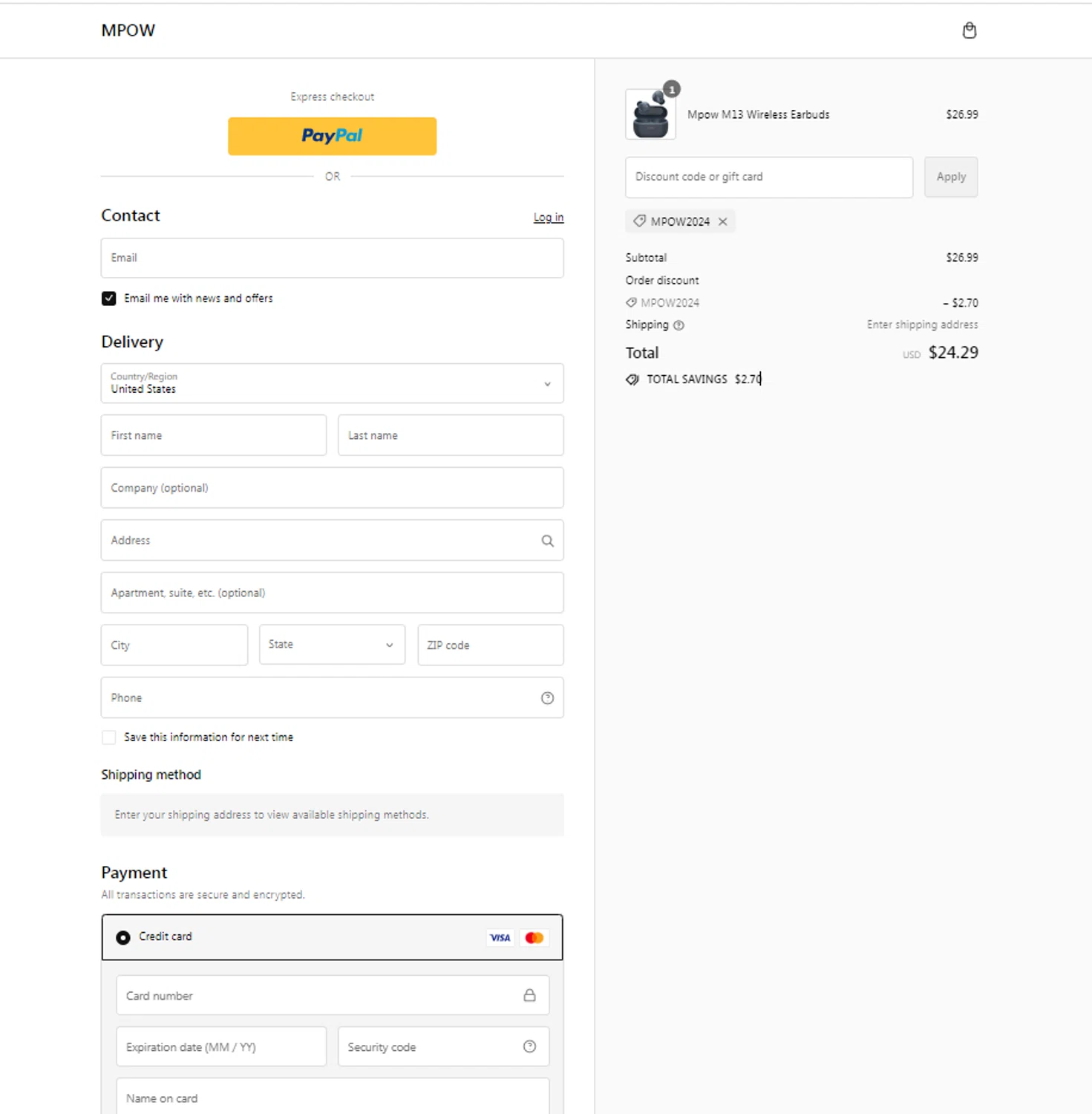The image size is (1092, 1114).
Task: Follow the Log in link
Action: click(x=549, y=218)
